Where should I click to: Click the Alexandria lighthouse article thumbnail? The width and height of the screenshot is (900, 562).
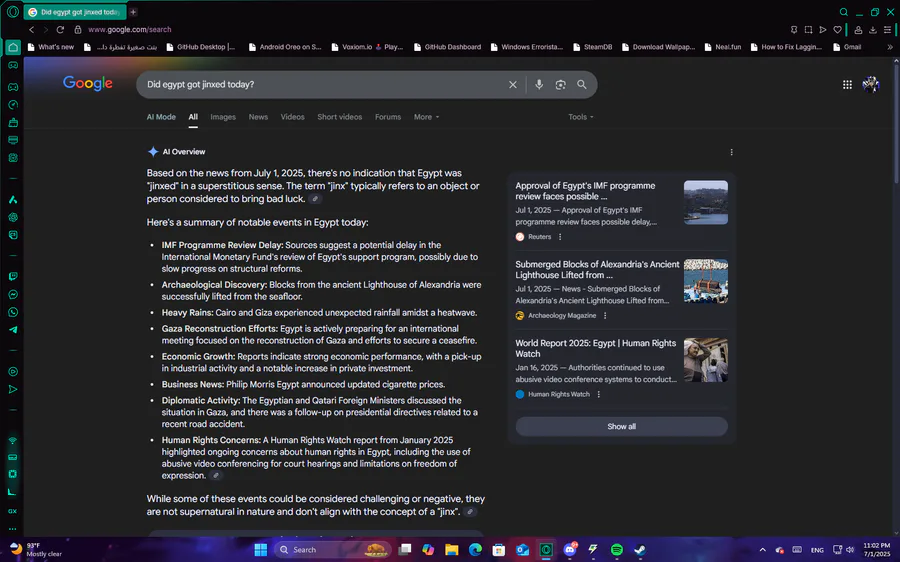[x=705, y=281]
